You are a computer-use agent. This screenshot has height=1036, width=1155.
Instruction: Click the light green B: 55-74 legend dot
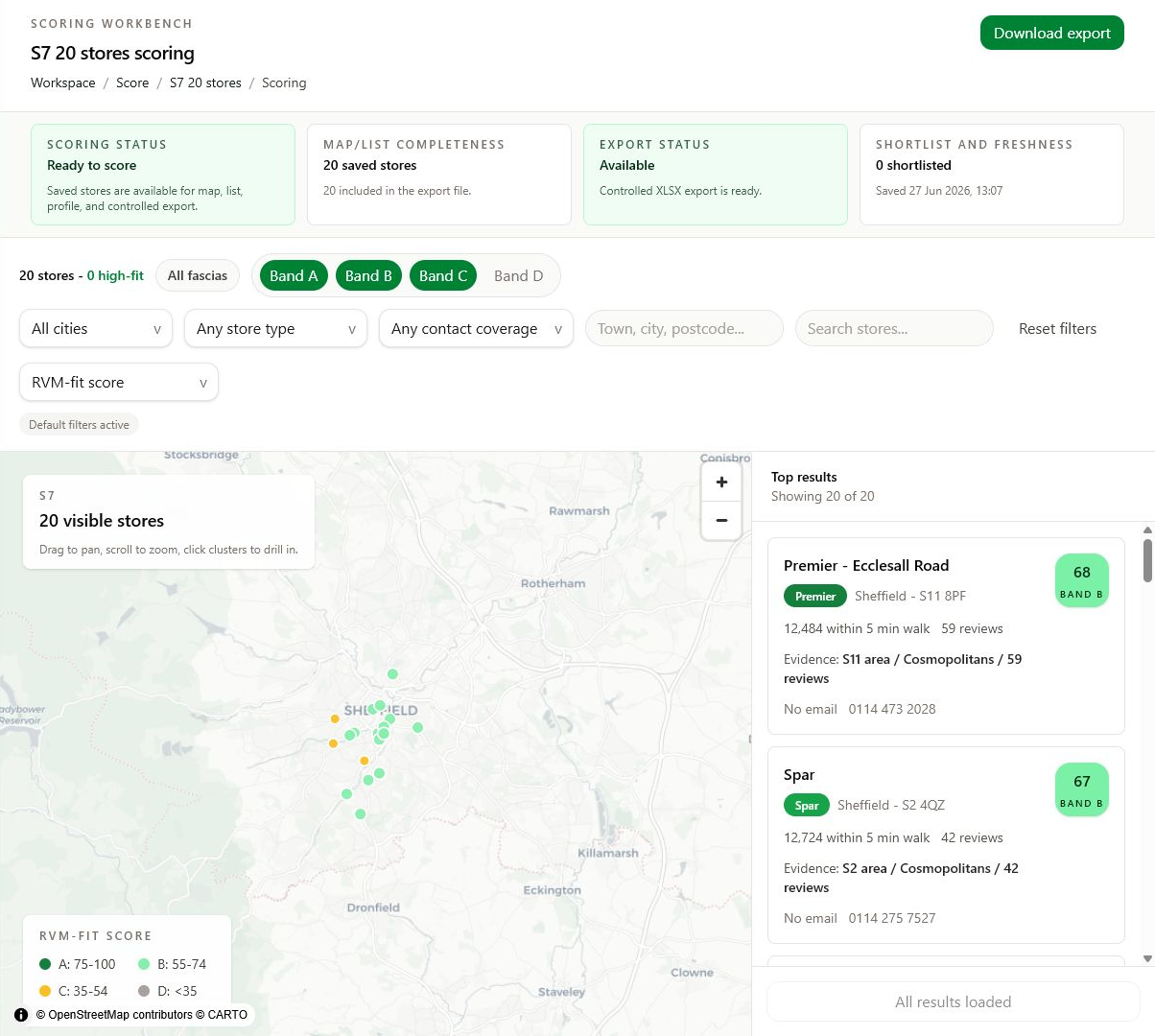pyautogui.click(x=144, y=964)
